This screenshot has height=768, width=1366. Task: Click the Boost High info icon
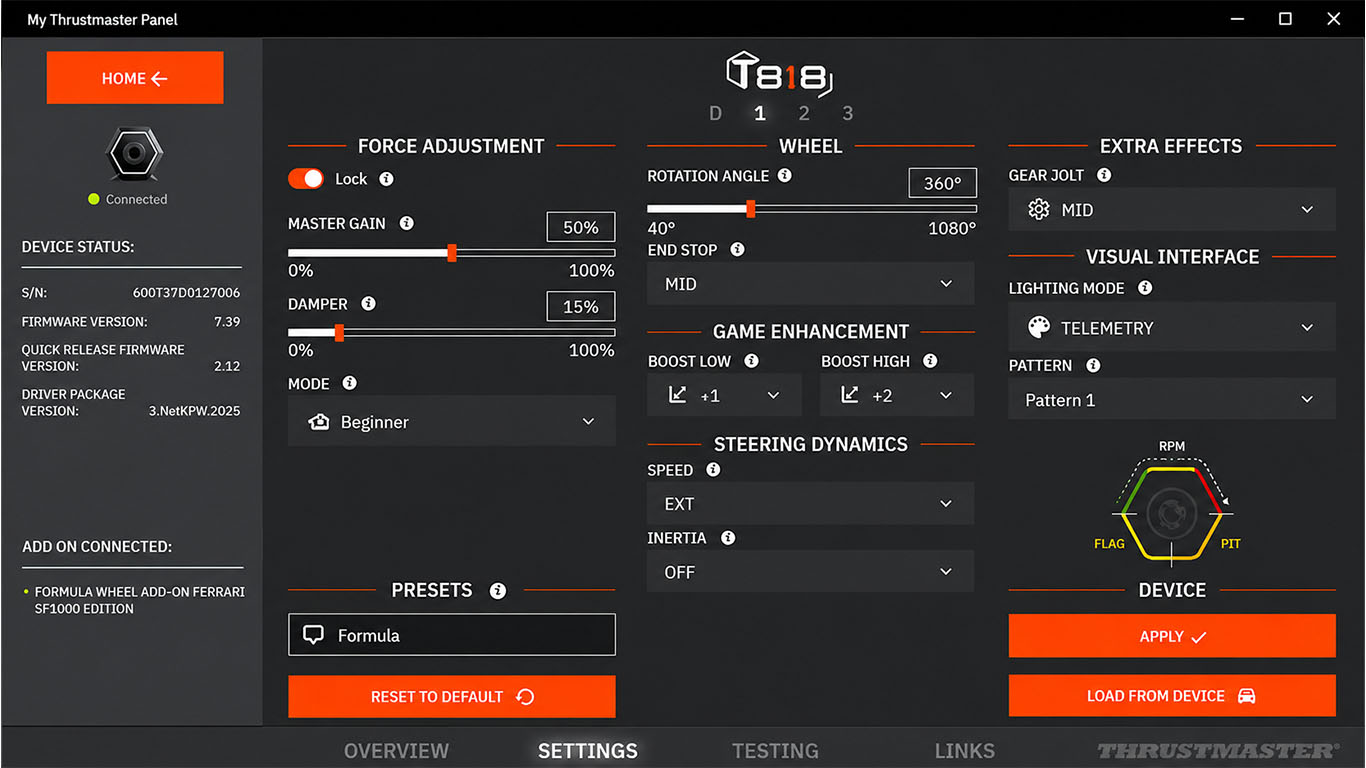tap(930, 361)
